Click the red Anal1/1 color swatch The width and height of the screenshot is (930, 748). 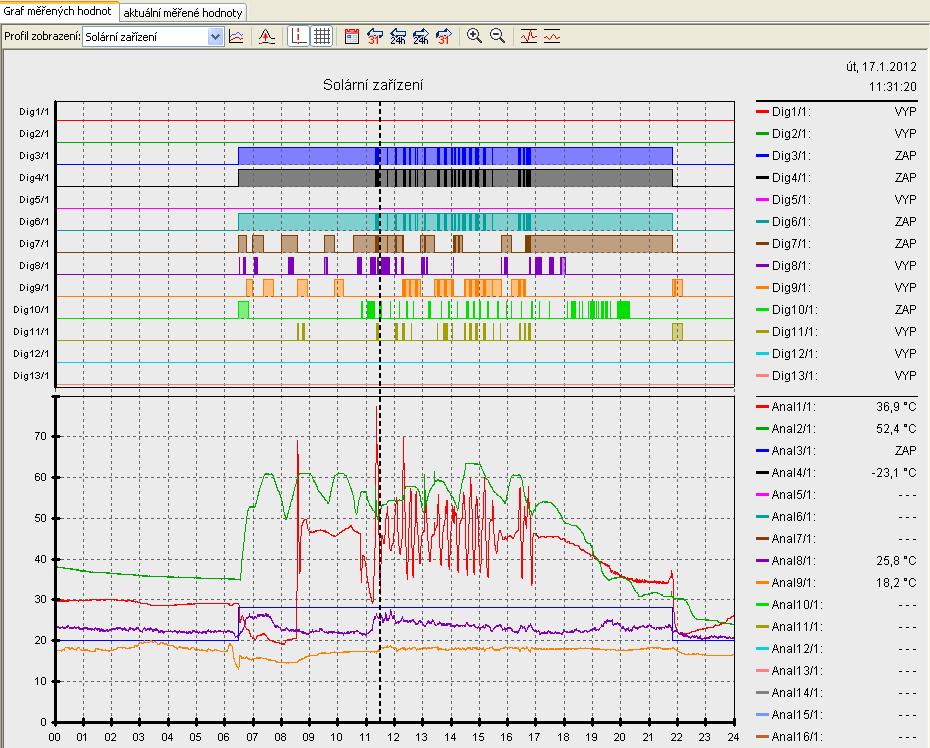coord(762,406)
